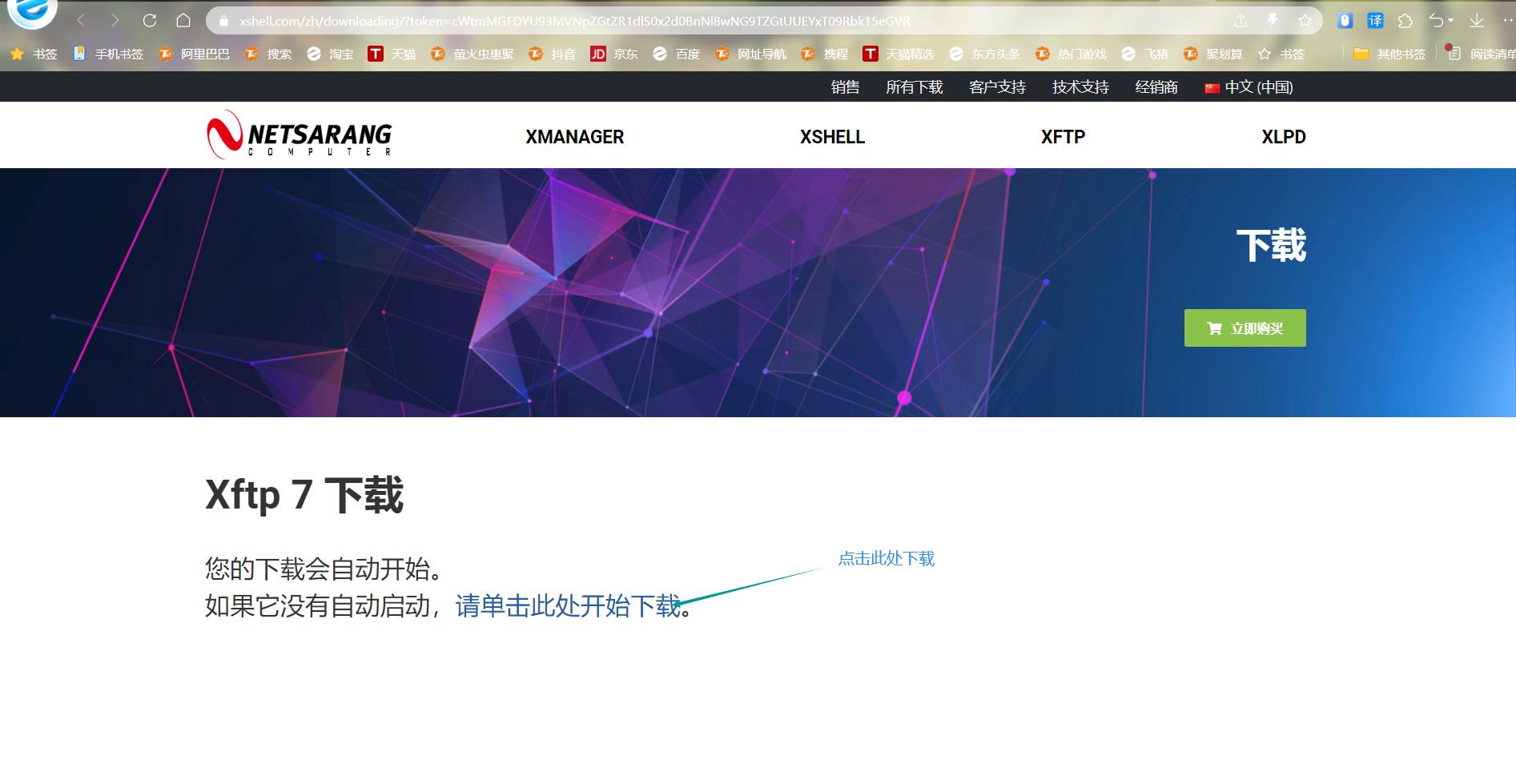Open the 天猫精选 bookmark
This screenshot has height=784, width=1516.
coord(899,54)
